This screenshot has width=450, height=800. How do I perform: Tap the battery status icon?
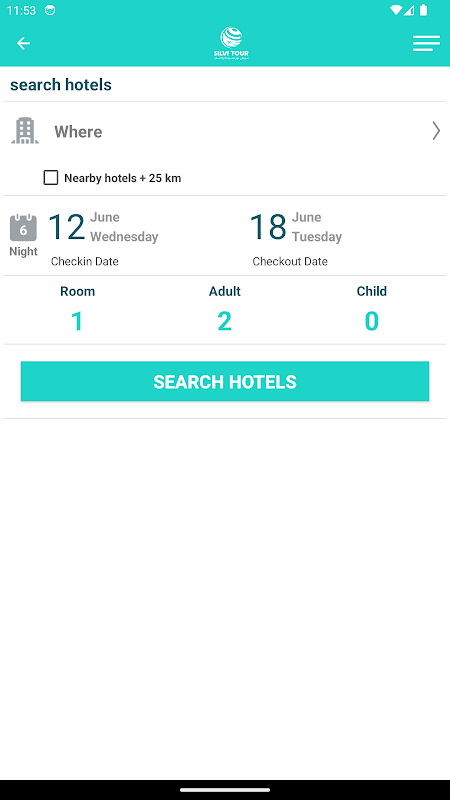pyautogui.click(x=423, y=10)
